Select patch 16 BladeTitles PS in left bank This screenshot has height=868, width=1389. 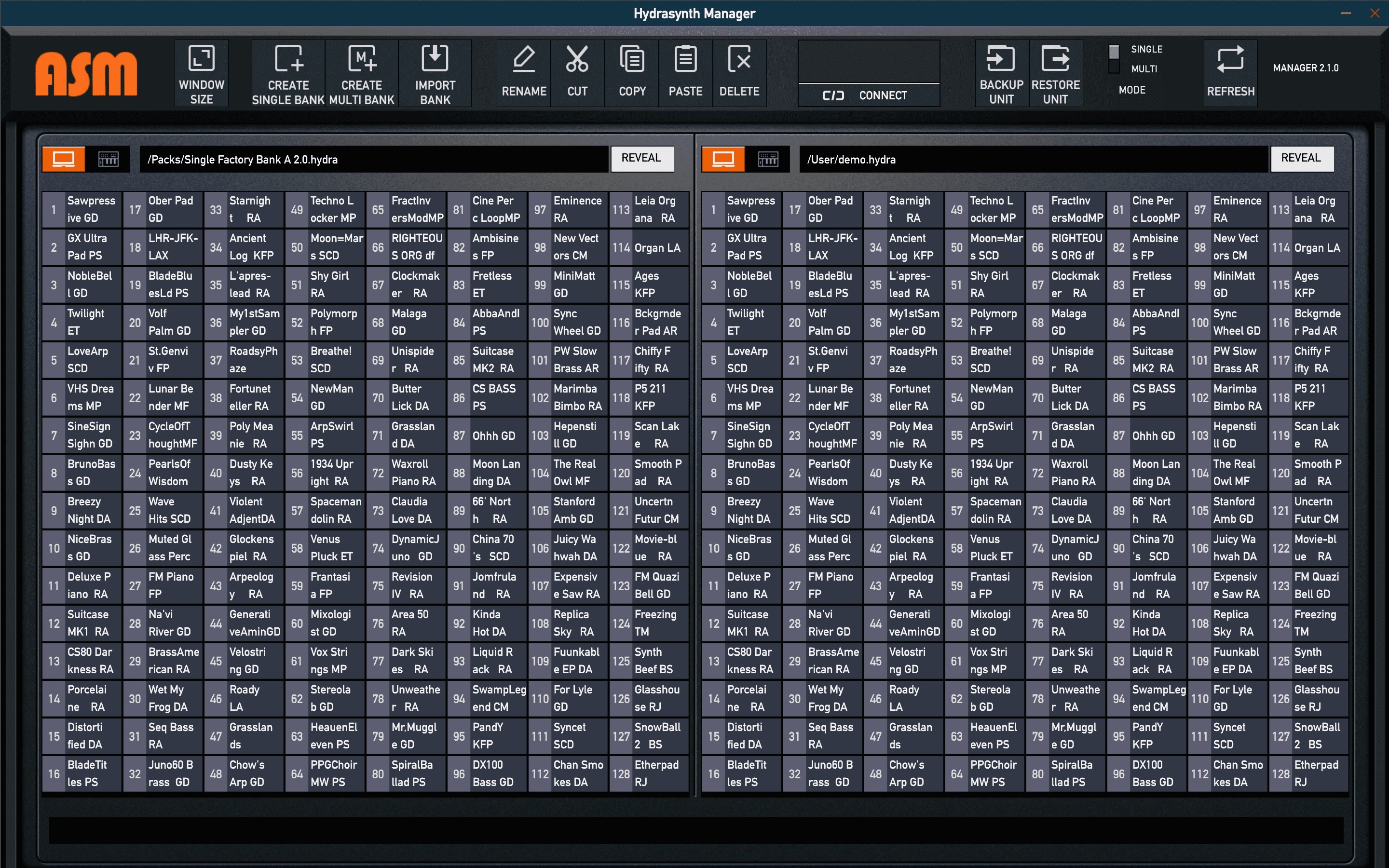click(x=82, y=773)
